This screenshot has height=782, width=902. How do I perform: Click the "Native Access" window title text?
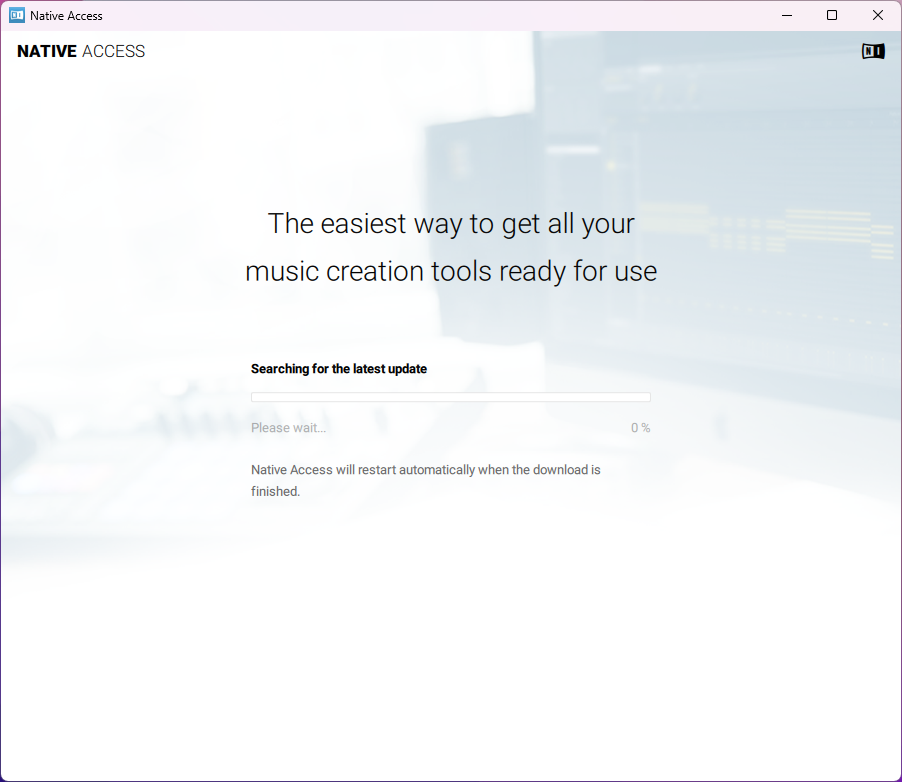tap(66, 16)
